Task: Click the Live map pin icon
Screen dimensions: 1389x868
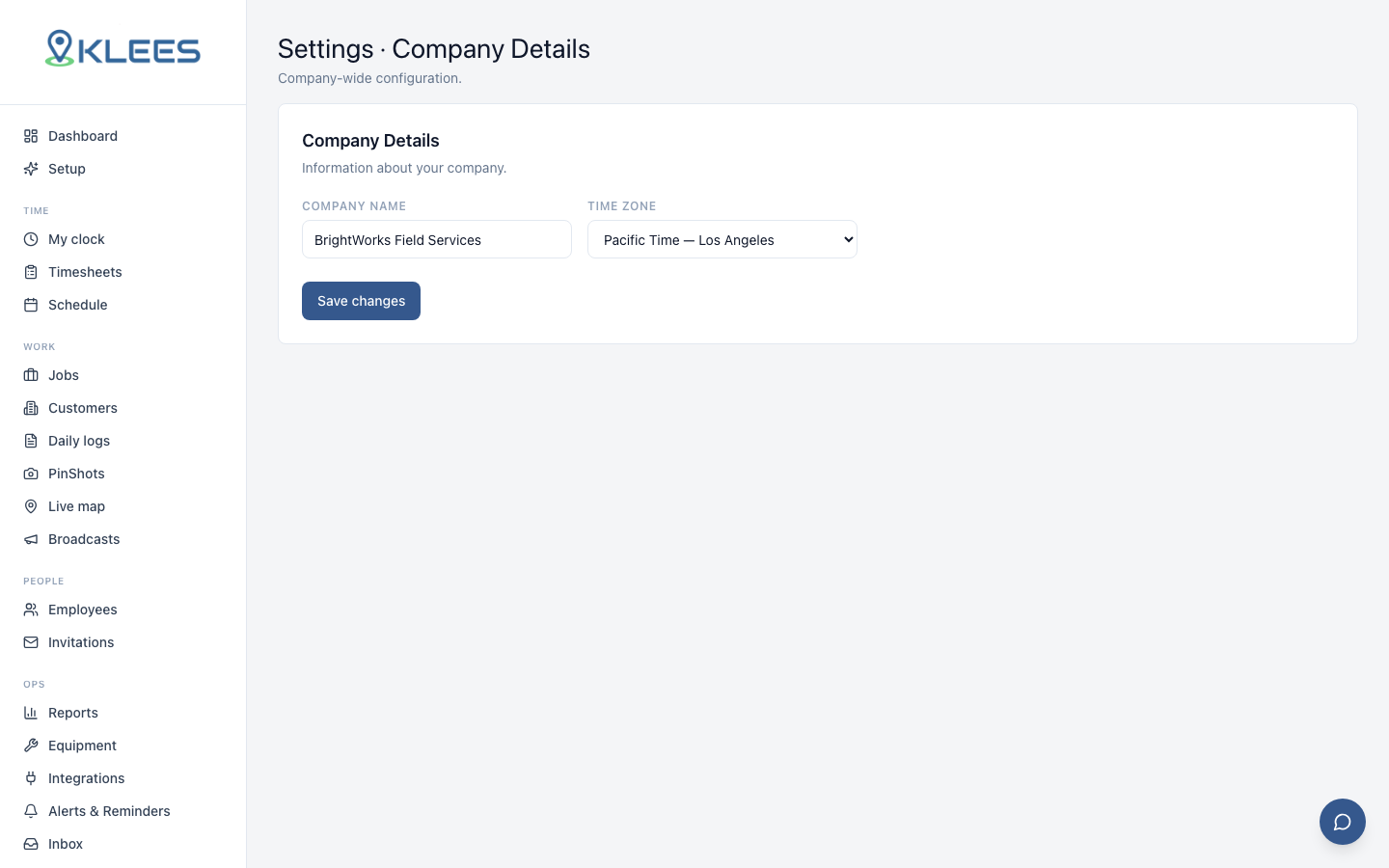Action: (x=31, y=506)
